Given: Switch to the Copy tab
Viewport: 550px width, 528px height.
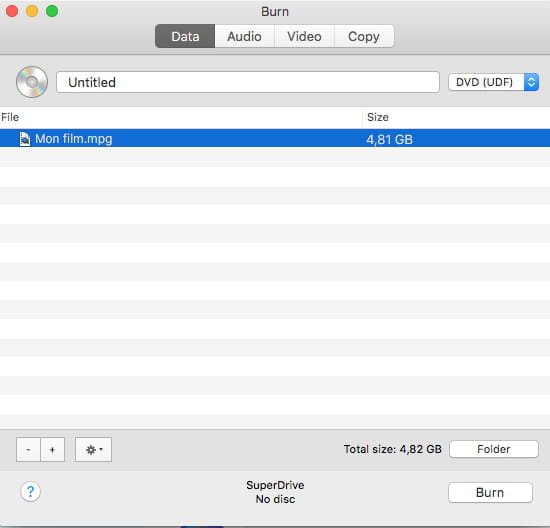Looking at the screenshot, I should tap(364, 36).
